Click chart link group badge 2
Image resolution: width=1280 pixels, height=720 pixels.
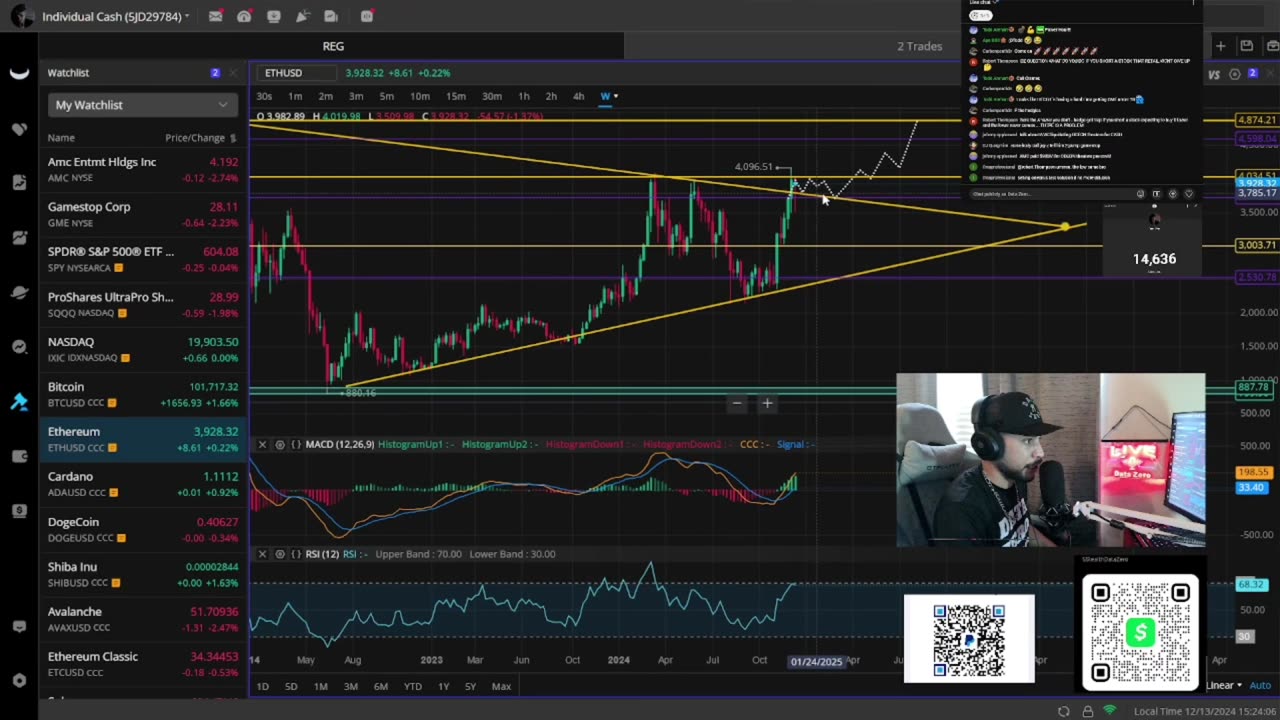(x=1253, y=74)
